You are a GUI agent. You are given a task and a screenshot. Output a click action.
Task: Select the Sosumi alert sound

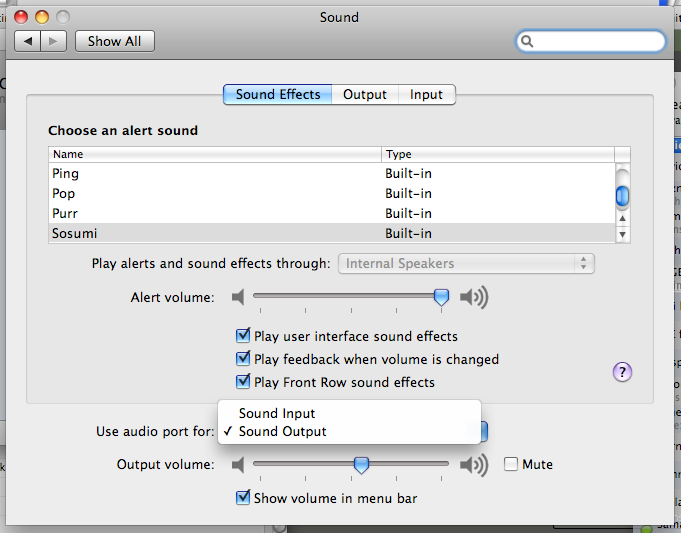[x=332, y=233]
